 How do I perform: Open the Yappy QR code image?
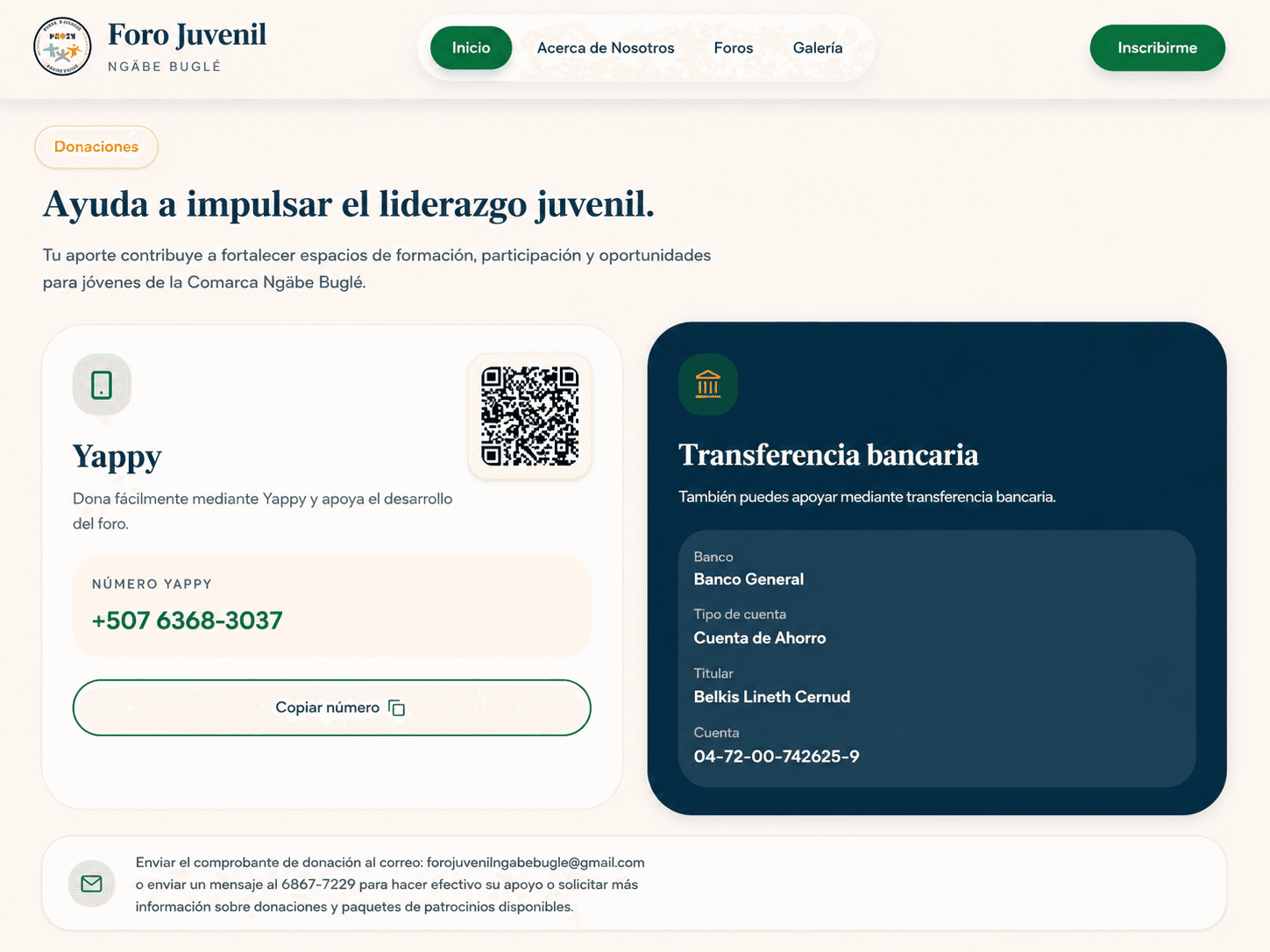530,416
